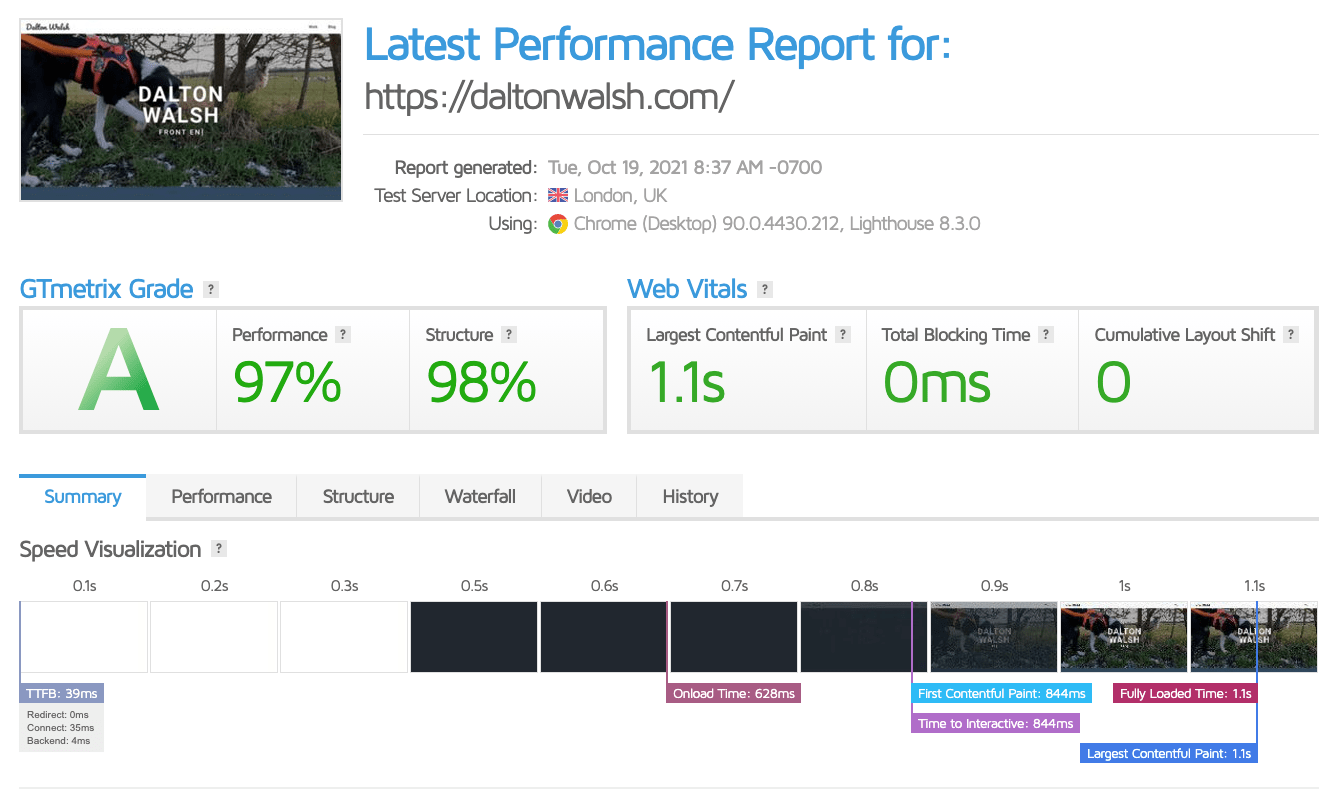Click the 97% Performance score
The height and width of the screenshot is (807, 1336).
[287, 382]
